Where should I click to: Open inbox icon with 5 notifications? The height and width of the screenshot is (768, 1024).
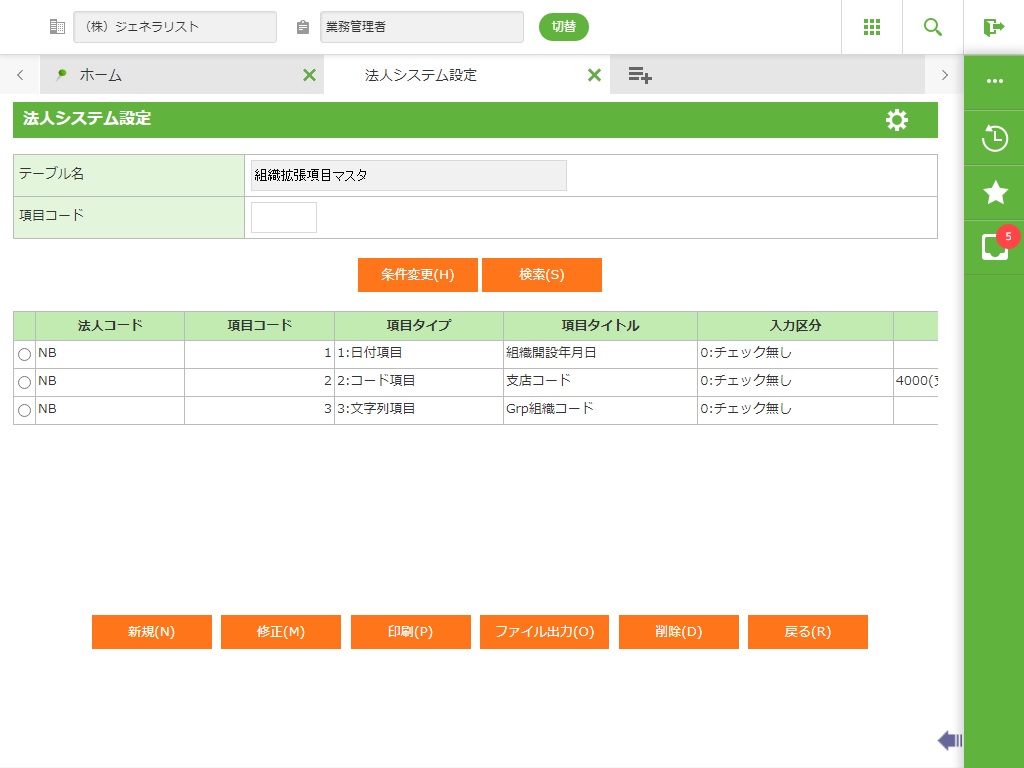994,247
